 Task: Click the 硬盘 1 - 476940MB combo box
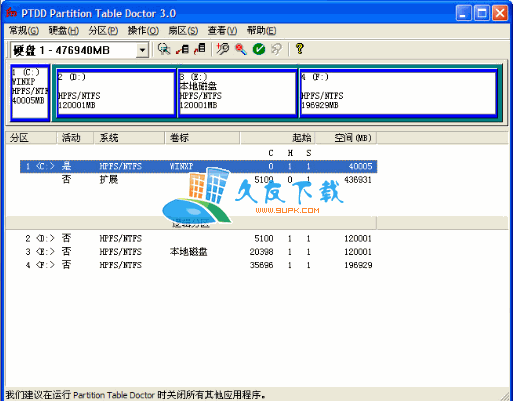point(79,50)
